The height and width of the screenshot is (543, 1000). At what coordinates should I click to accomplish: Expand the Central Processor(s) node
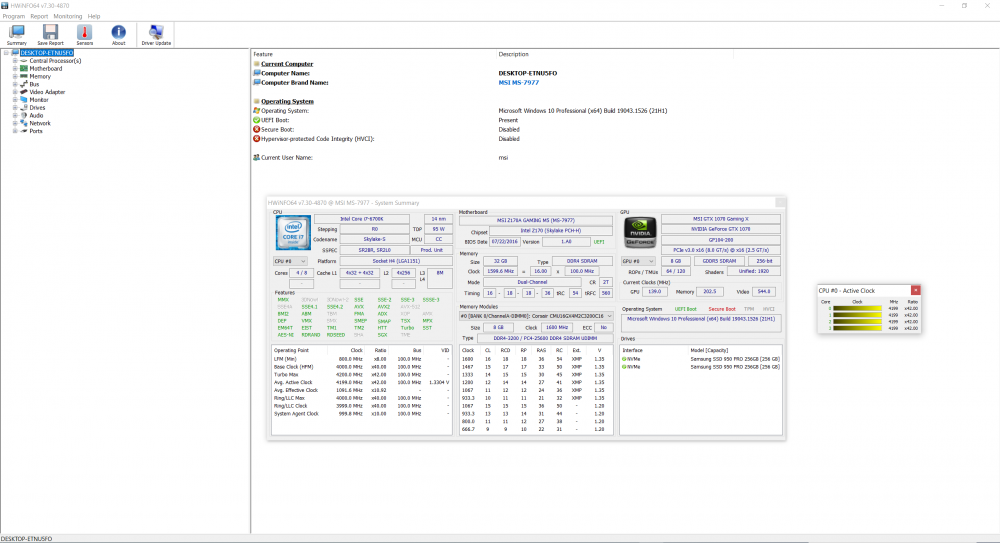point(15,61)
